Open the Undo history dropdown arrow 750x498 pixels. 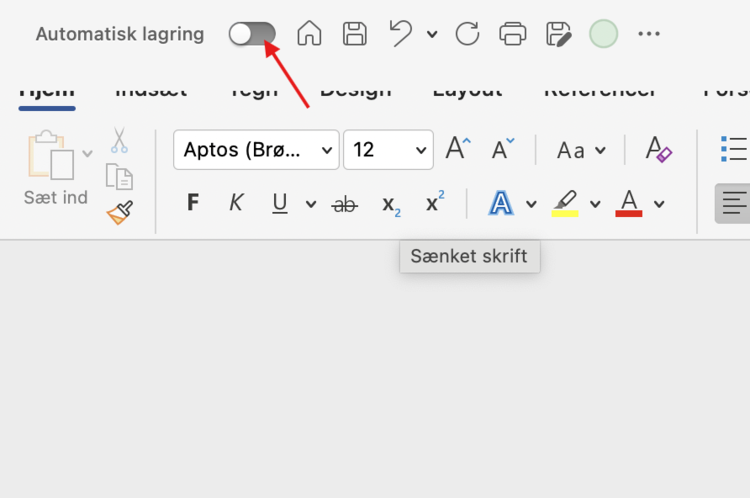[x=432, y=35]
